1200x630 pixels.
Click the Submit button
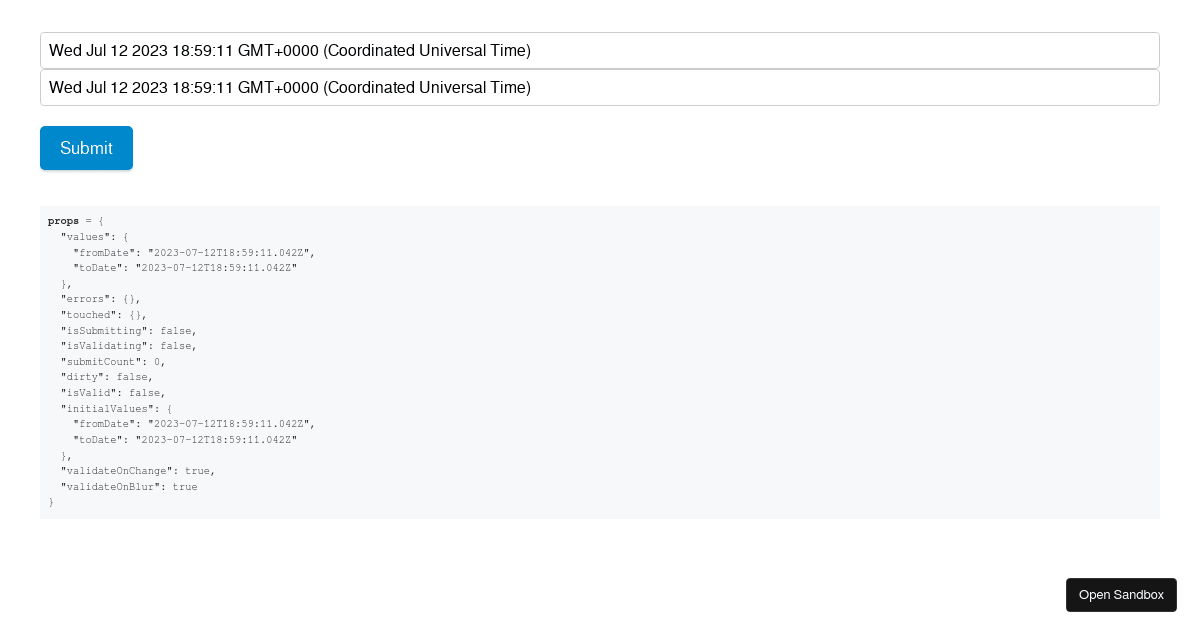pos(86,147)
